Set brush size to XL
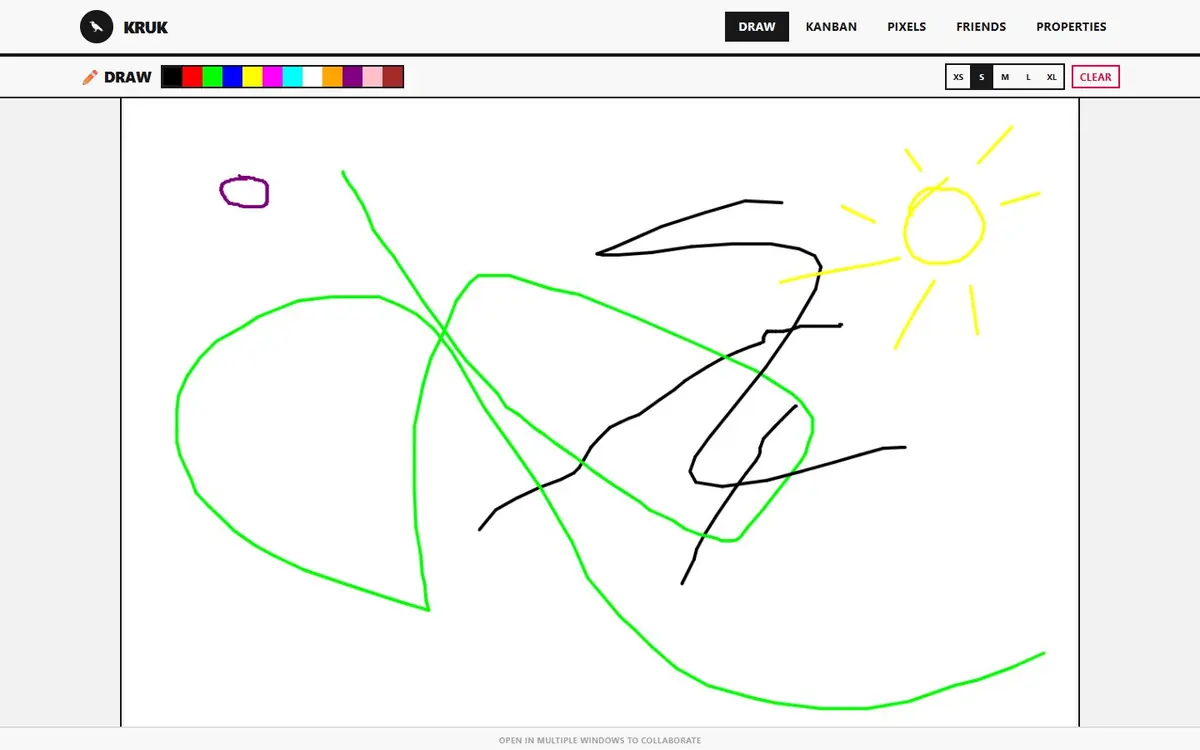The height and width of the screenshot is (750, 1200). point(1051,77)
